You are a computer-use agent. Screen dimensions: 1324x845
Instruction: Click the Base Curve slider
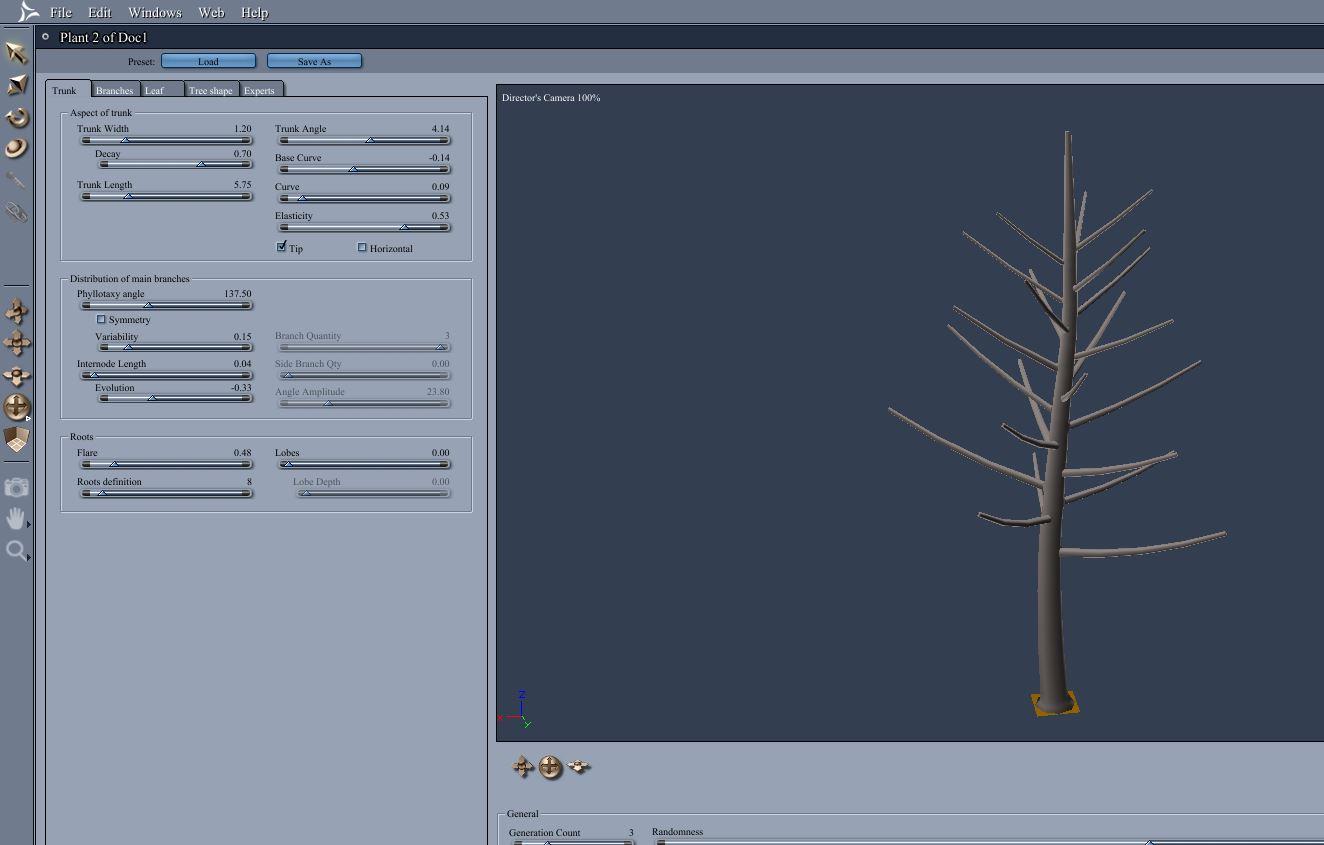(364, 169)
